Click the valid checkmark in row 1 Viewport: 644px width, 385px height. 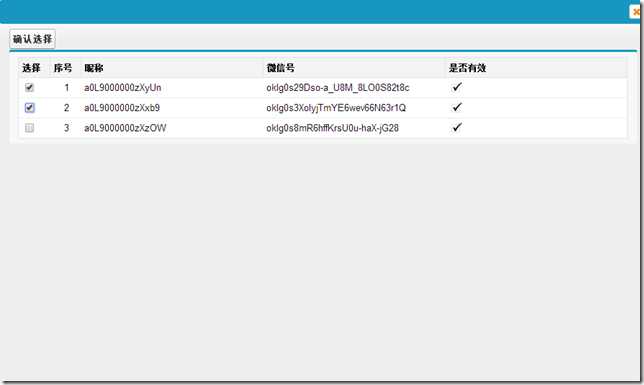457,87
